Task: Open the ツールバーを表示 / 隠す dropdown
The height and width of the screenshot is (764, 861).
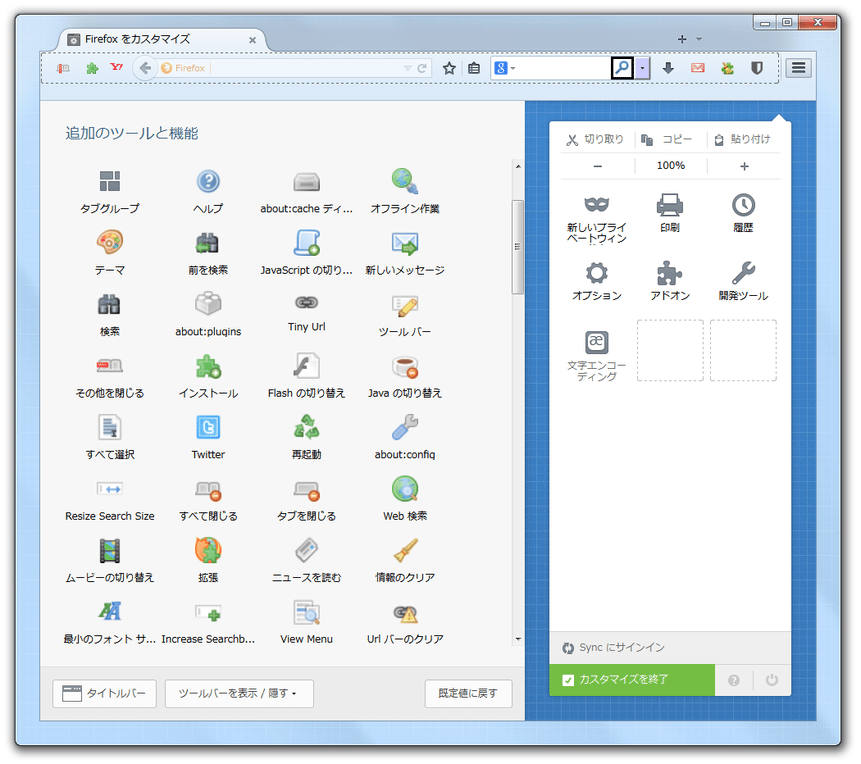Action: [239, 693]
